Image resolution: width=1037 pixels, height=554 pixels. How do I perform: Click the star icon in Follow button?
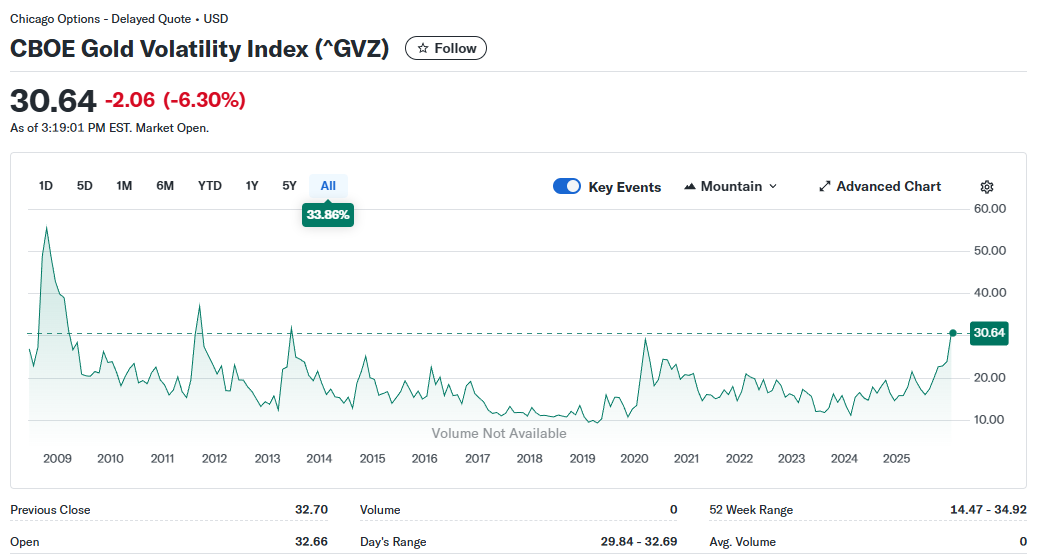pyautogui.click(x=423, y=48)
